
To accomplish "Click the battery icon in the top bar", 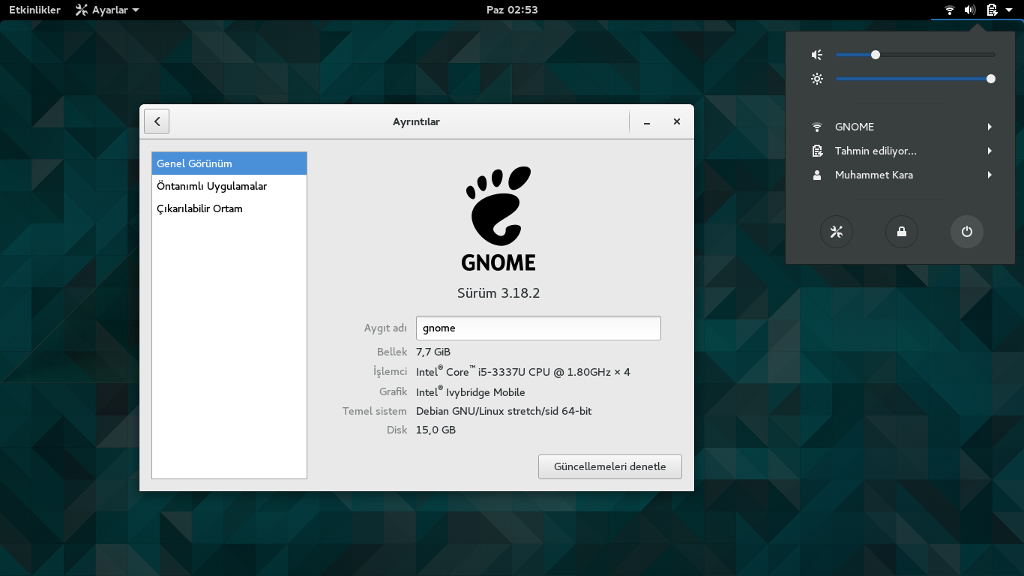I will pyautogui.click(x=991, y=10).
